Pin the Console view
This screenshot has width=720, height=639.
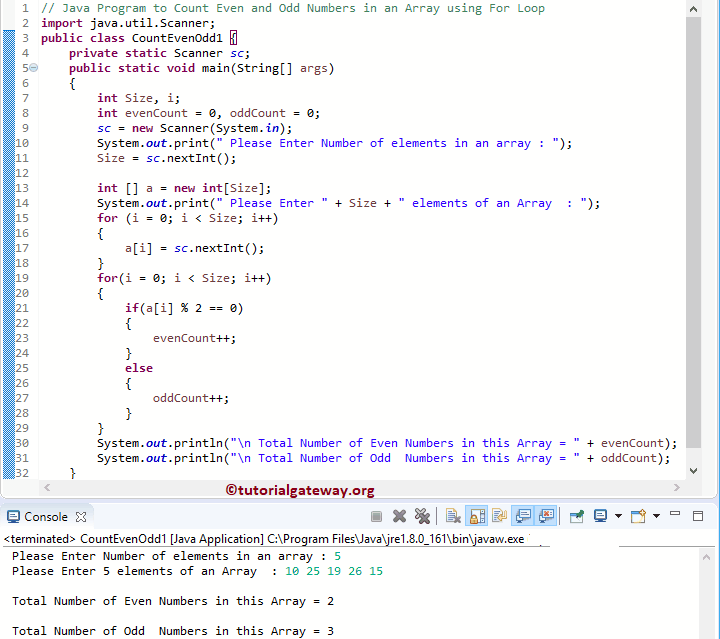click(577, 516)
